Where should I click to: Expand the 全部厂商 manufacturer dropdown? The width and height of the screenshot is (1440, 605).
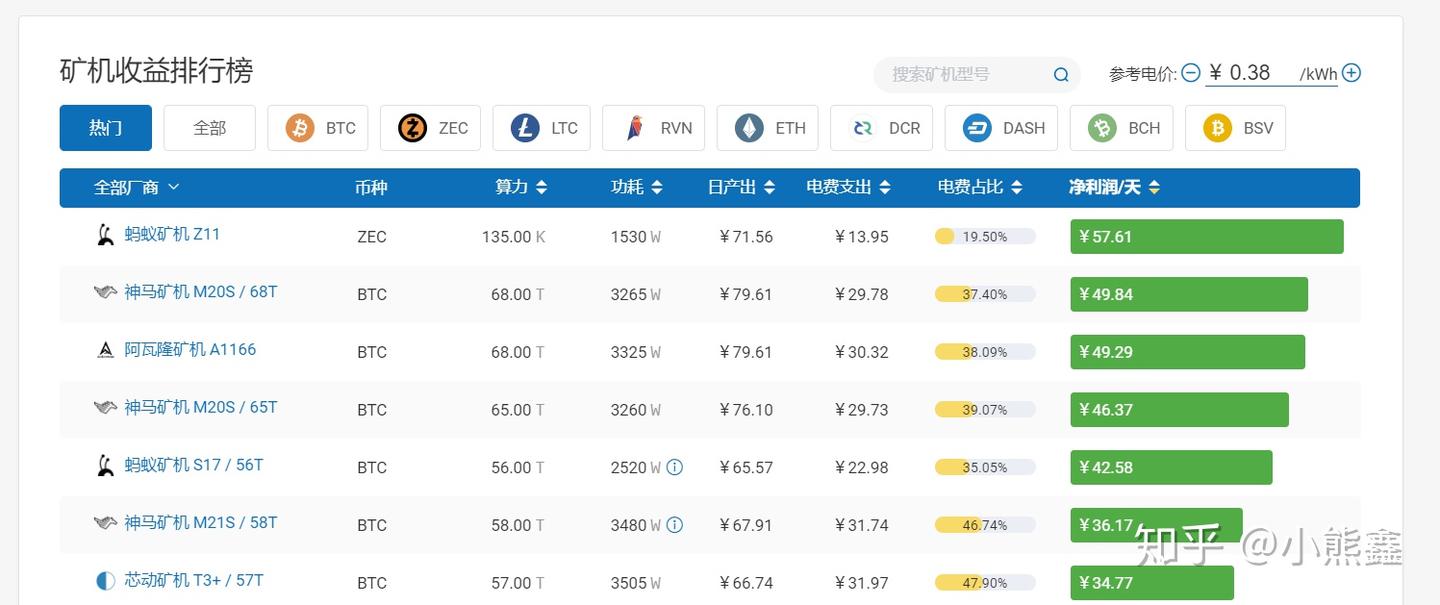[x=136, y=187]
